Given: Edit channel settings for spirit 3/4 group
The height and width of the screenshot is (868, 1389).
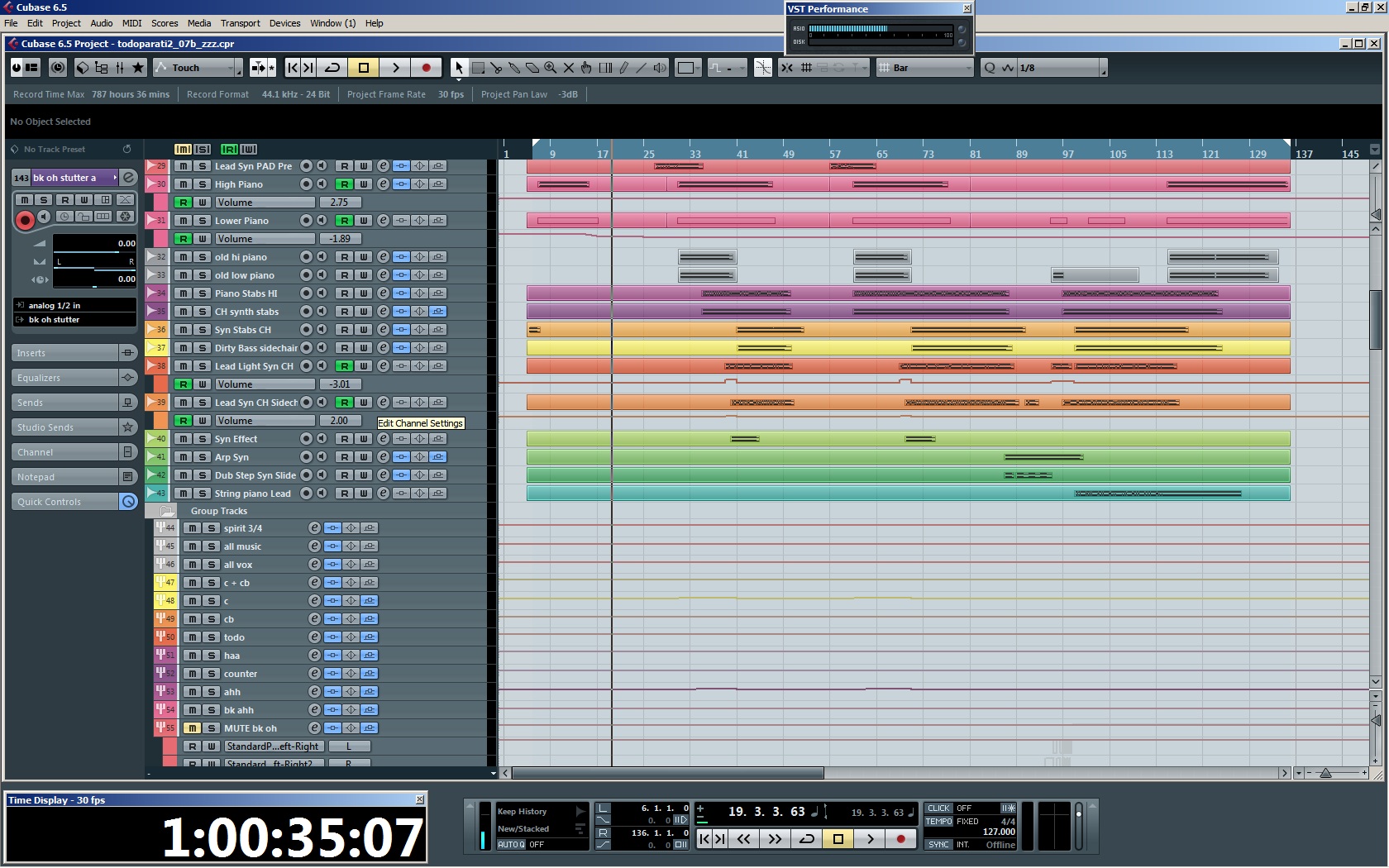Looking at the screenshot, I should point(314,528).
